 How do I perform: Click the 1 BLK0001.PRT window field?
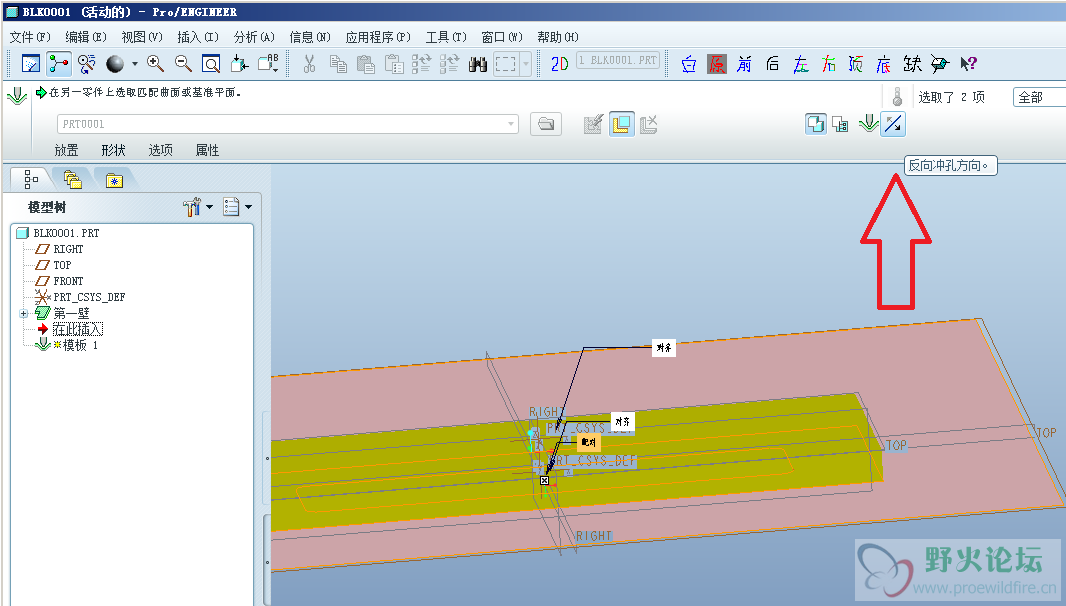click(x=617, y=61)
